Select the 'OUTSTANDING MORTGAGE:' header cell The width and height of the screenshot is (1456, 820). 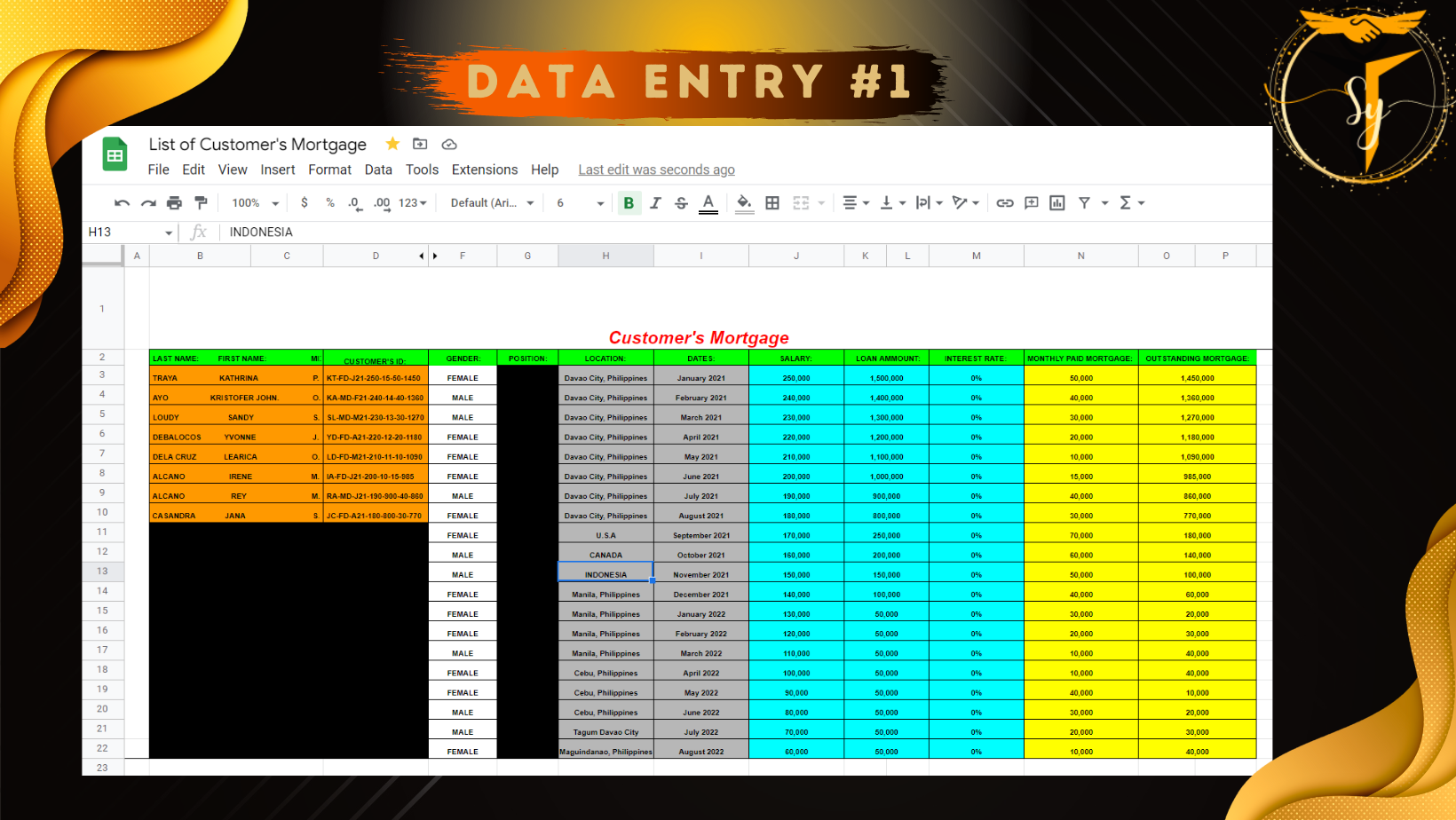point(1198,358)
